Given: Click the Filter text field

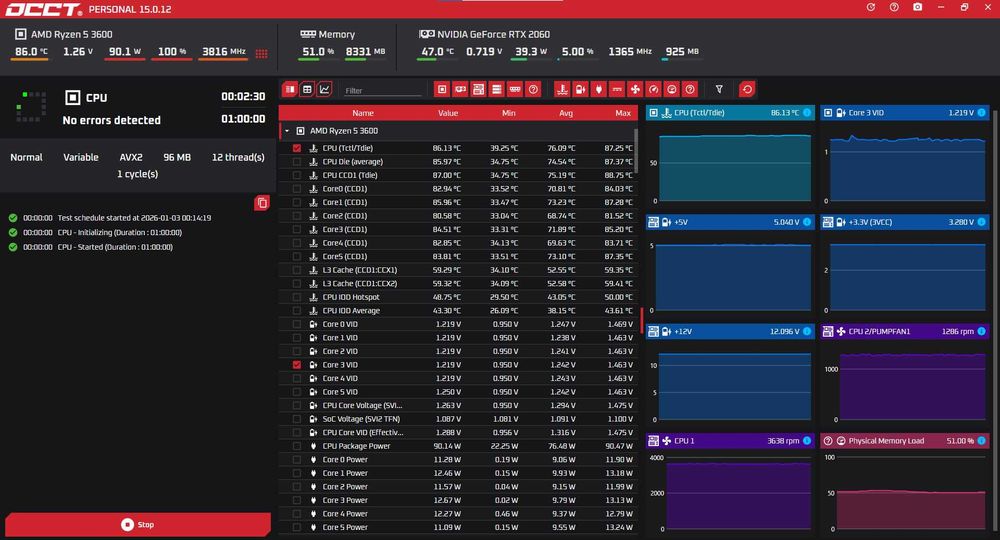Looking at the screenshot, I should click(x=382, y=91).
